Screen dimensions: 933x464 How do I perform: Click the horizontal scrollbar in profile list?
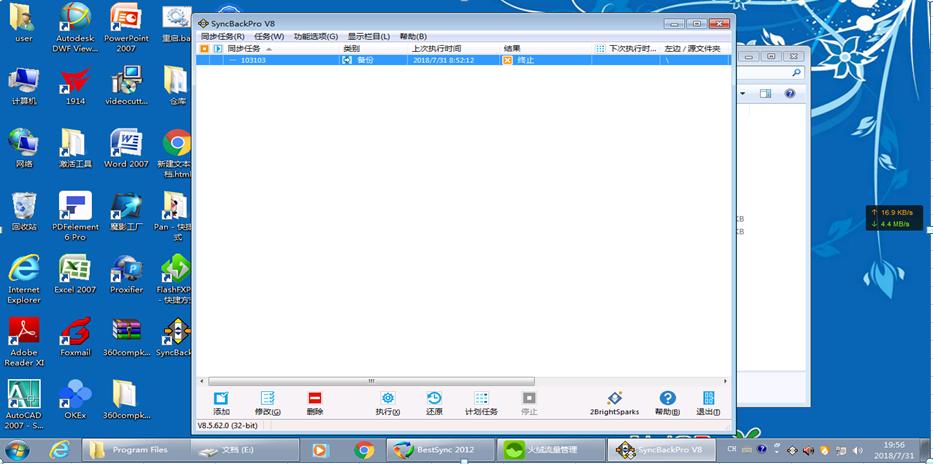click(x=370, y=381)
